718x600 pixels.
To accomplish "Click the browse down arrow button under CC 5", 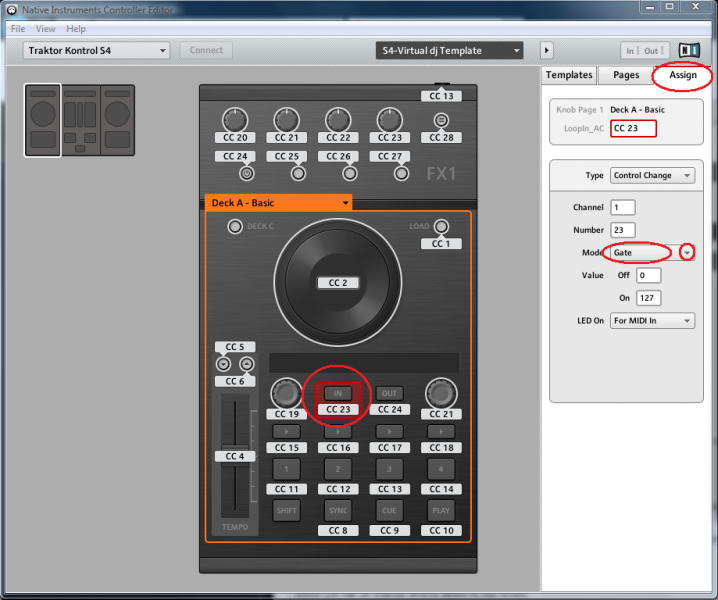I will point(223,364).
